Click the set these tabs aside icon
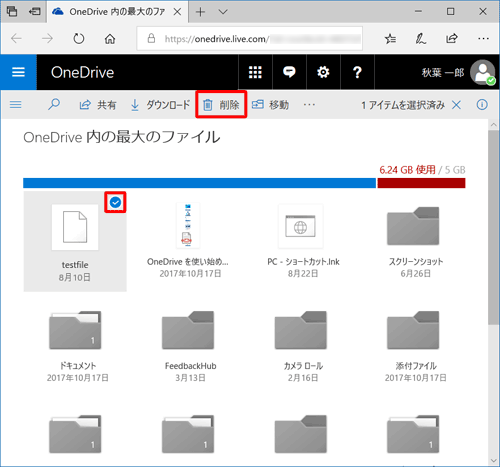The width and height of the screenshot is (500, 467). (x=35, y=12)
